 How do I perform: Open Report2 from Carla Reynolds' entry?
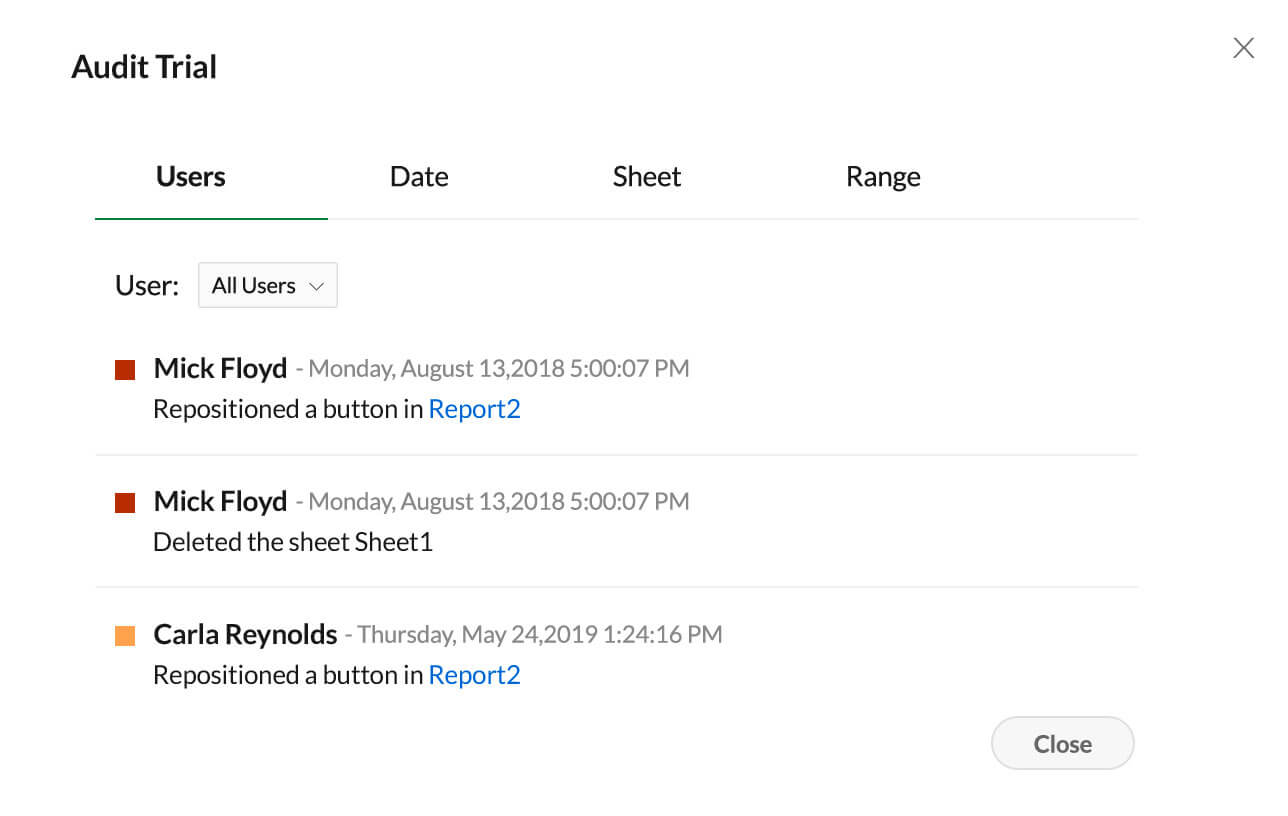[x=474, y=675]
